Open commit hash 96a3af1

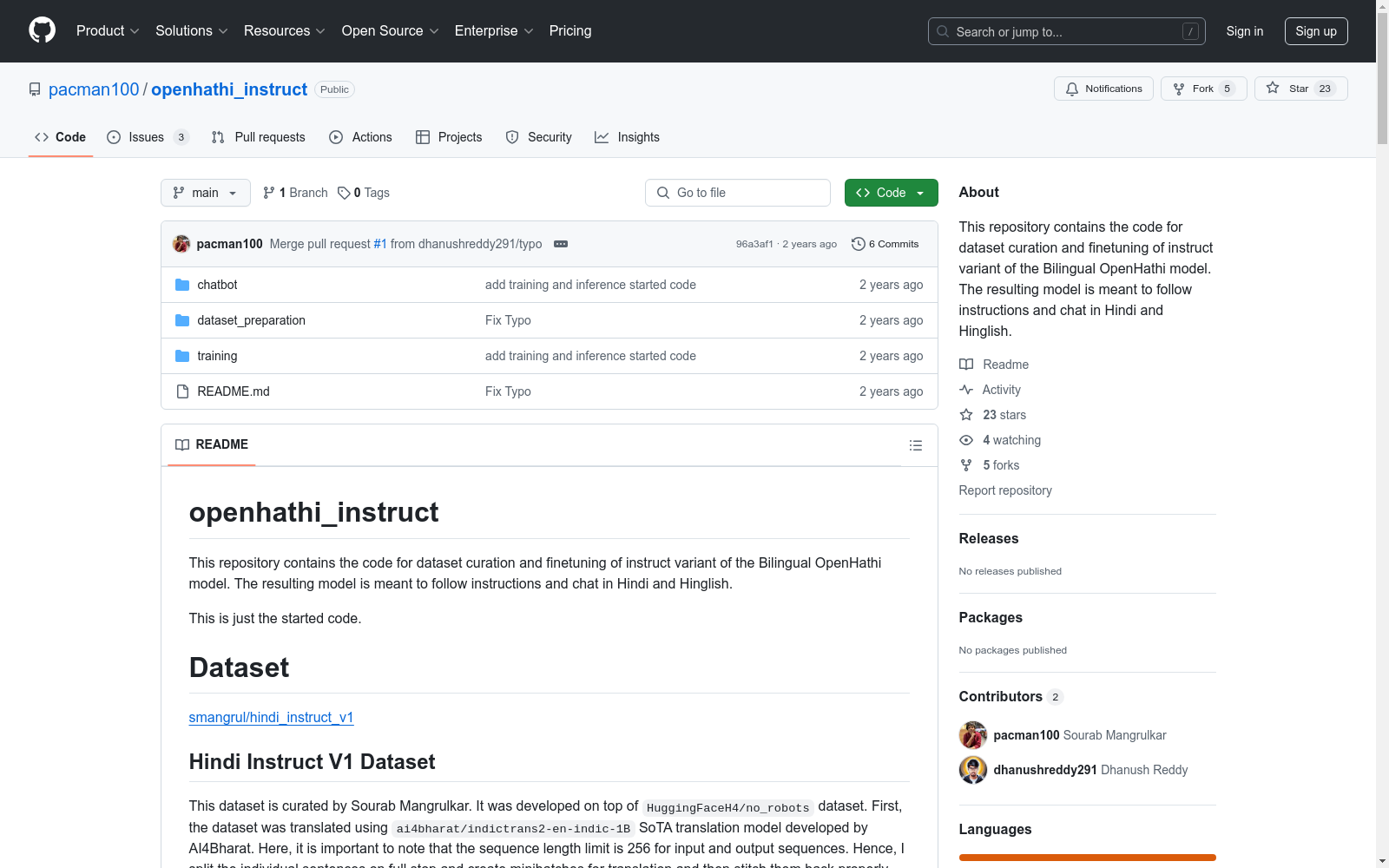coord(754,244)
